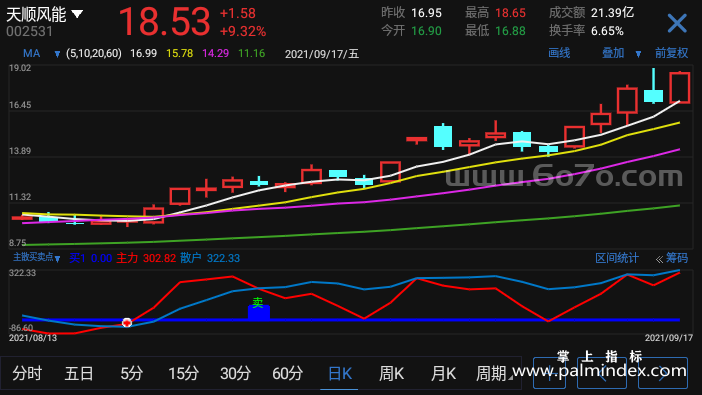Go to previous stock with left arrow
The image size is (702, 395).
[602, 372]
